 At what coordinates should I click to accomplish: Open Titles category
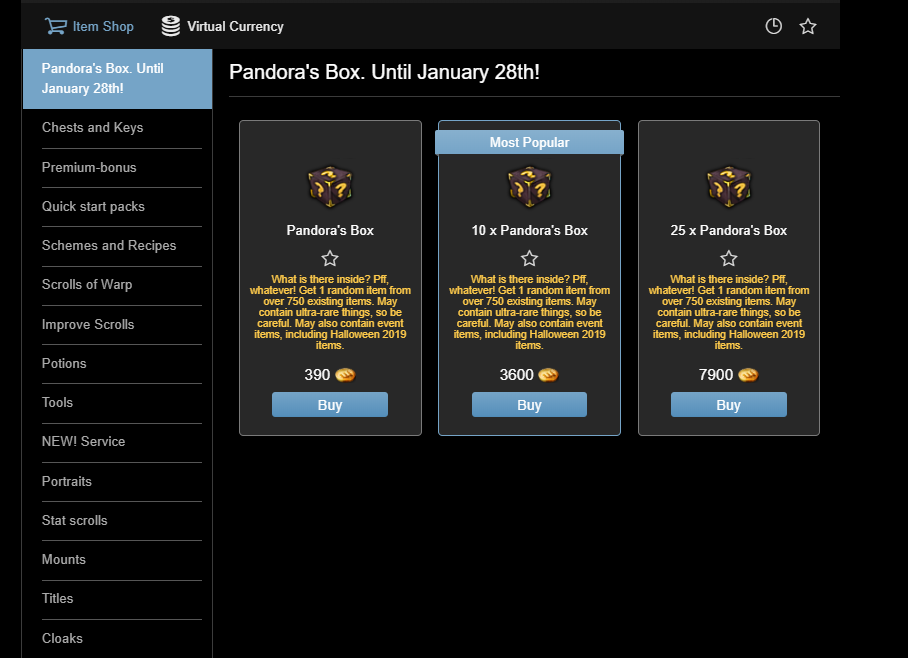pyautogui.click(x=122, y=599)
